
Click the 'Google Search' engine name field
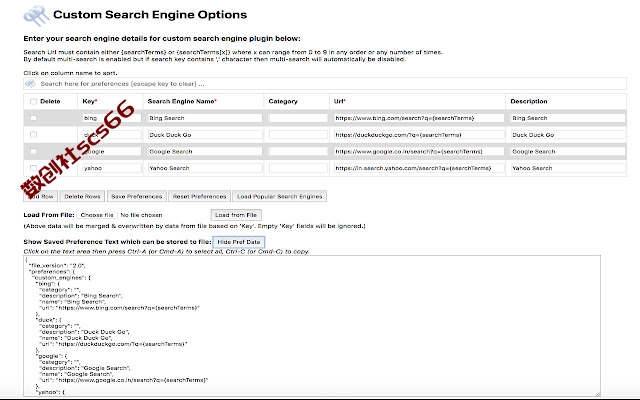205,151
